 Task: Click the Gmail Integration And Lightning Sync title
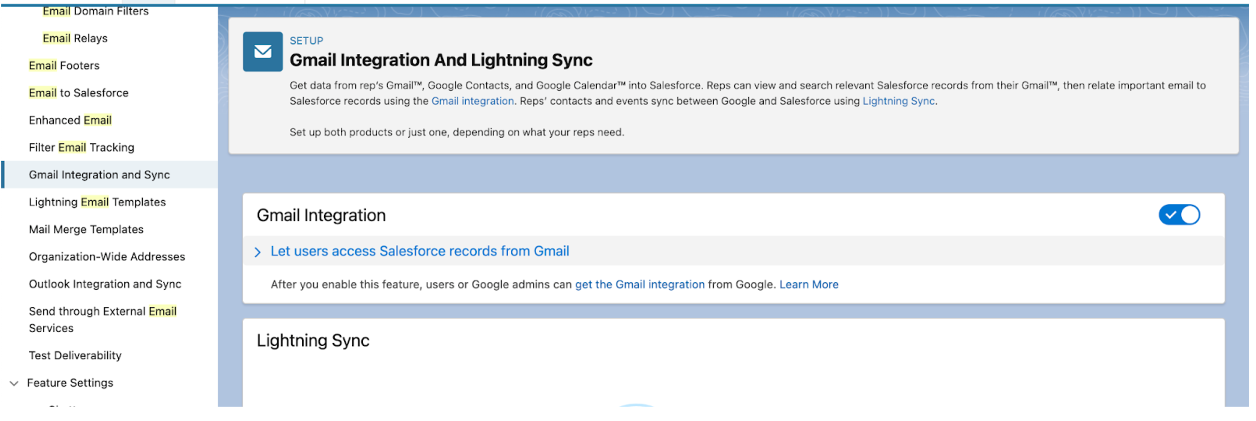[x=441, y=61]
